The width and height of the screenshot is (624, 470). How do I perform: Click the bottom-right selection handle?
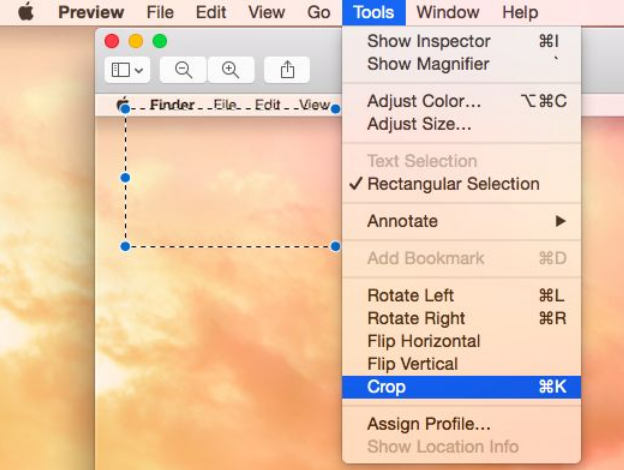coord(335,247)
